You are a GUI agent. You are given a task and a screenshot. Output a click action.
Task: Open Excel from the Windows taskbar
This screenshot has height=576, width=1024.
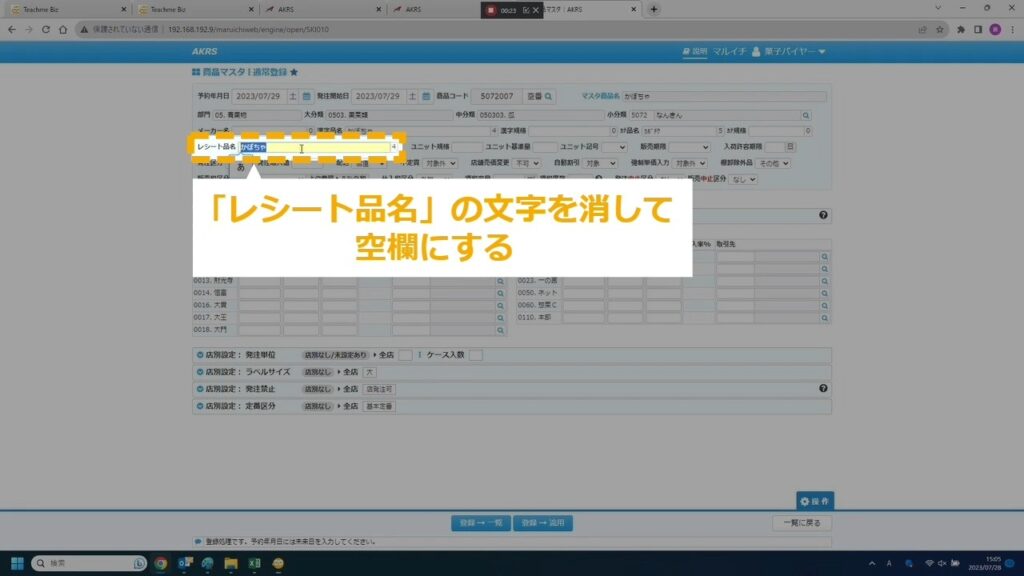coord(254,564)
